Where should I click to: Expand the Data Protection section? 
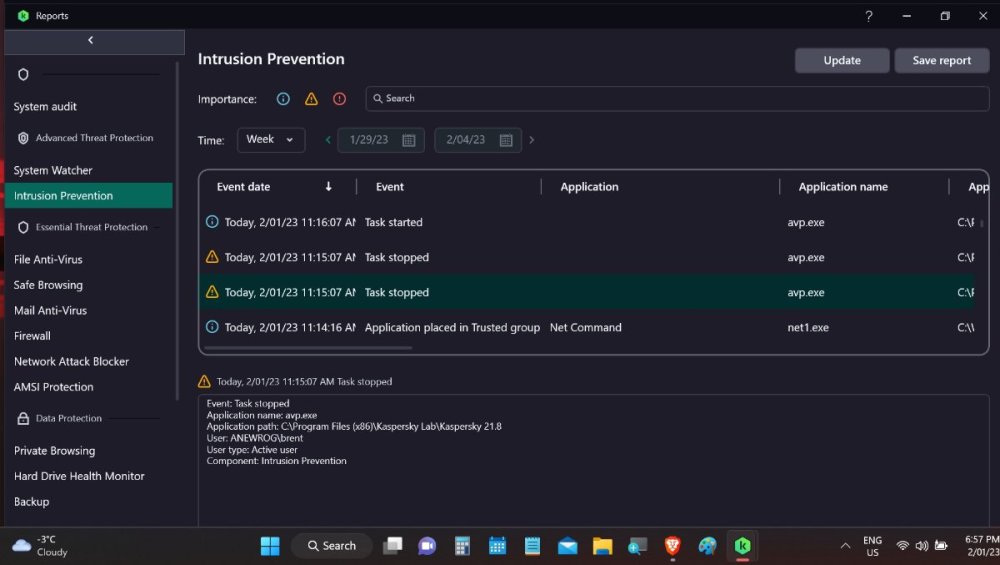68,418
